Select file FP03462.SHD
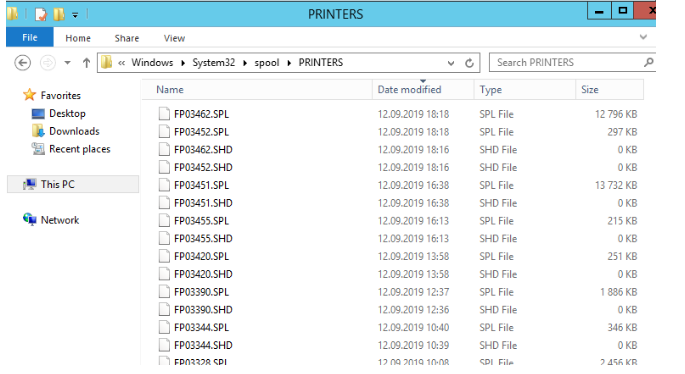Viewport: 685px width, 374px height. (203, 150)
